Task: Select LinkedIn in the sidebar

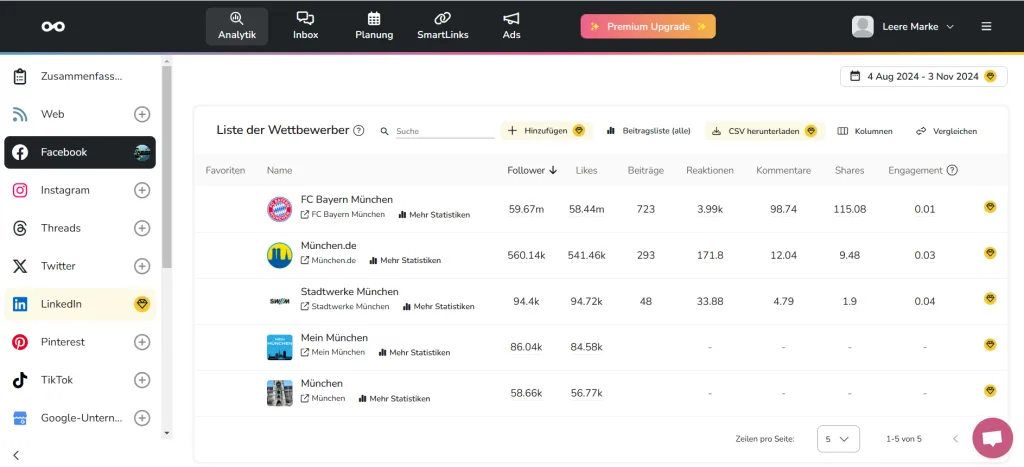Action: [x=61, y=304]
